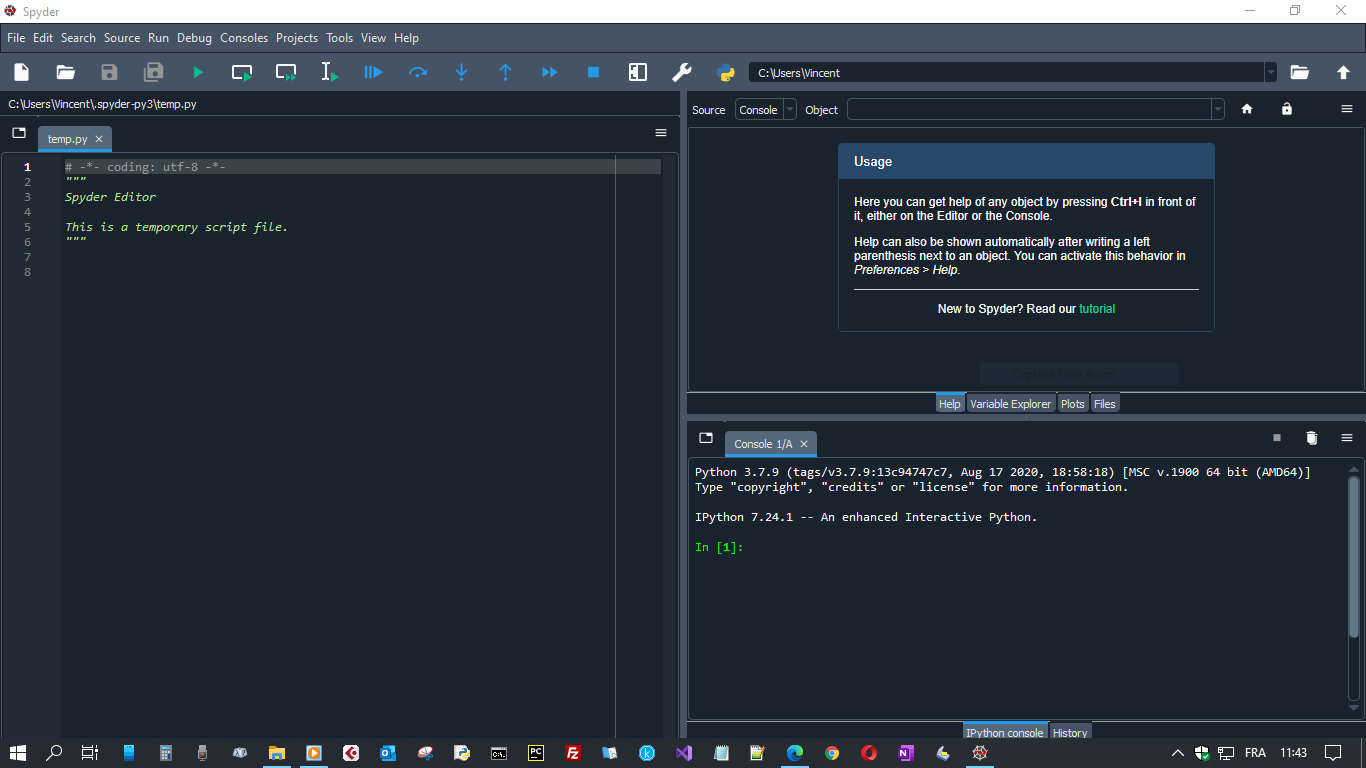Screen dimensions: 1366x768
Task: Step over current line debug icon
Action: [418, 72]
